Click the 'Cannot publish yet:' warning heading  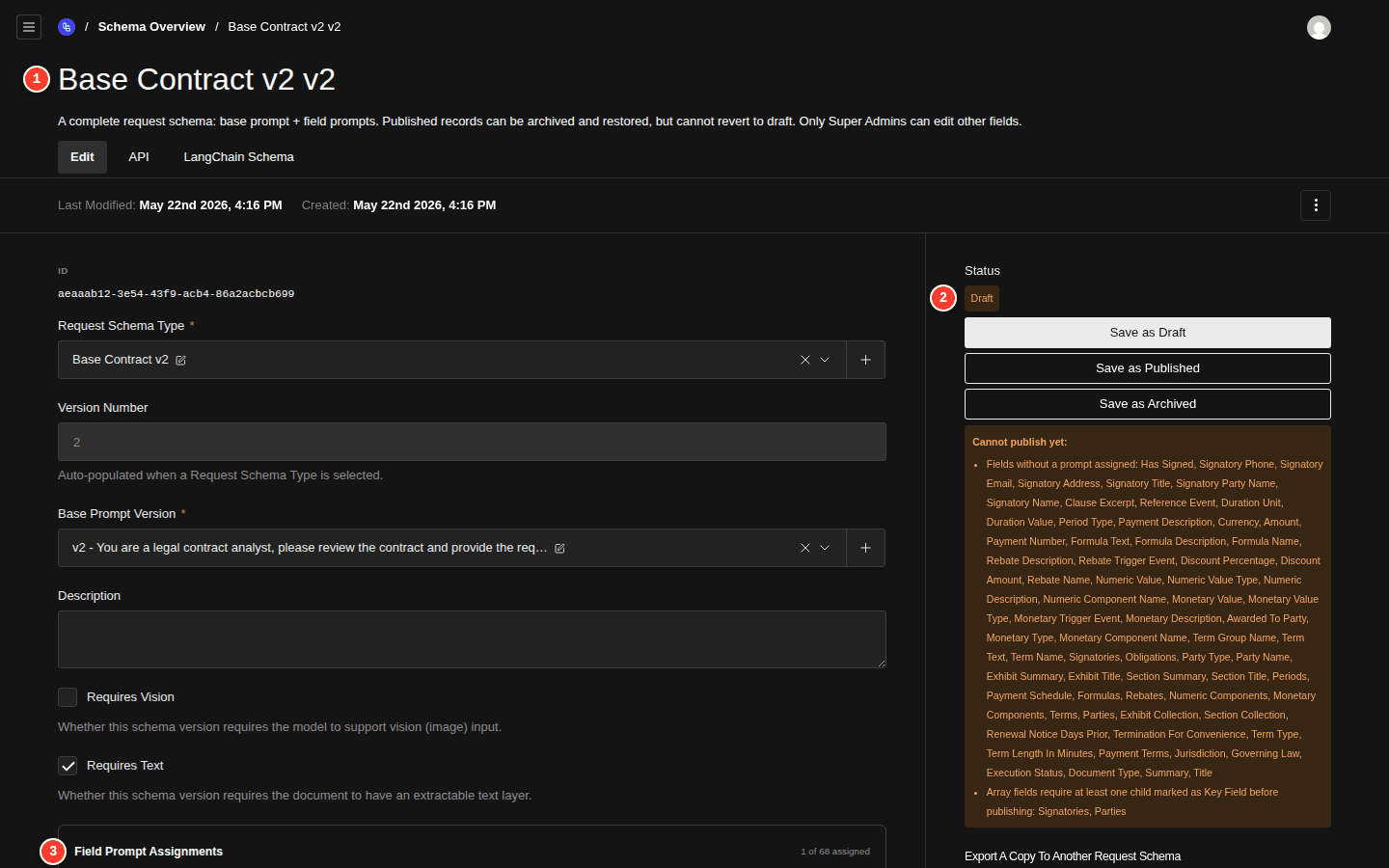coord(1020,442)
